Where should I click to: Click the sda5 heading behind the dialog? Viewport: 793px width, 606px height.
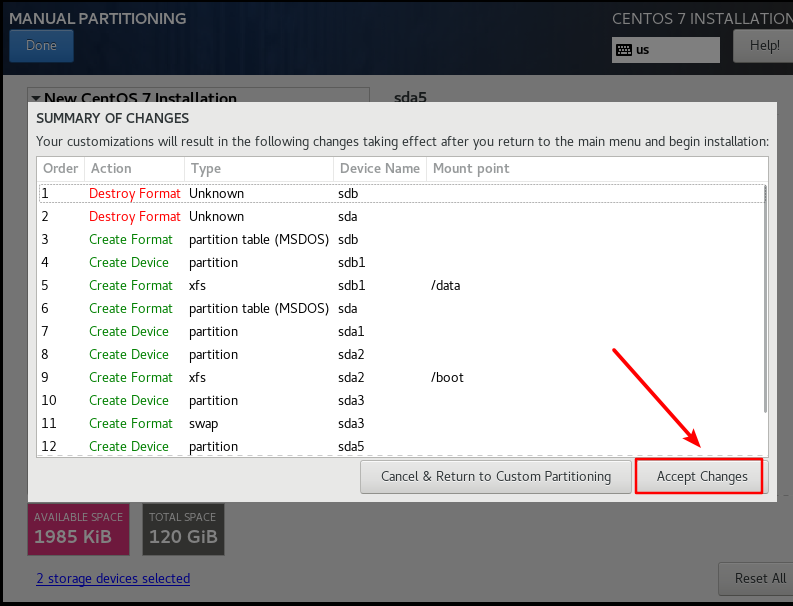[x=410, y=97]
